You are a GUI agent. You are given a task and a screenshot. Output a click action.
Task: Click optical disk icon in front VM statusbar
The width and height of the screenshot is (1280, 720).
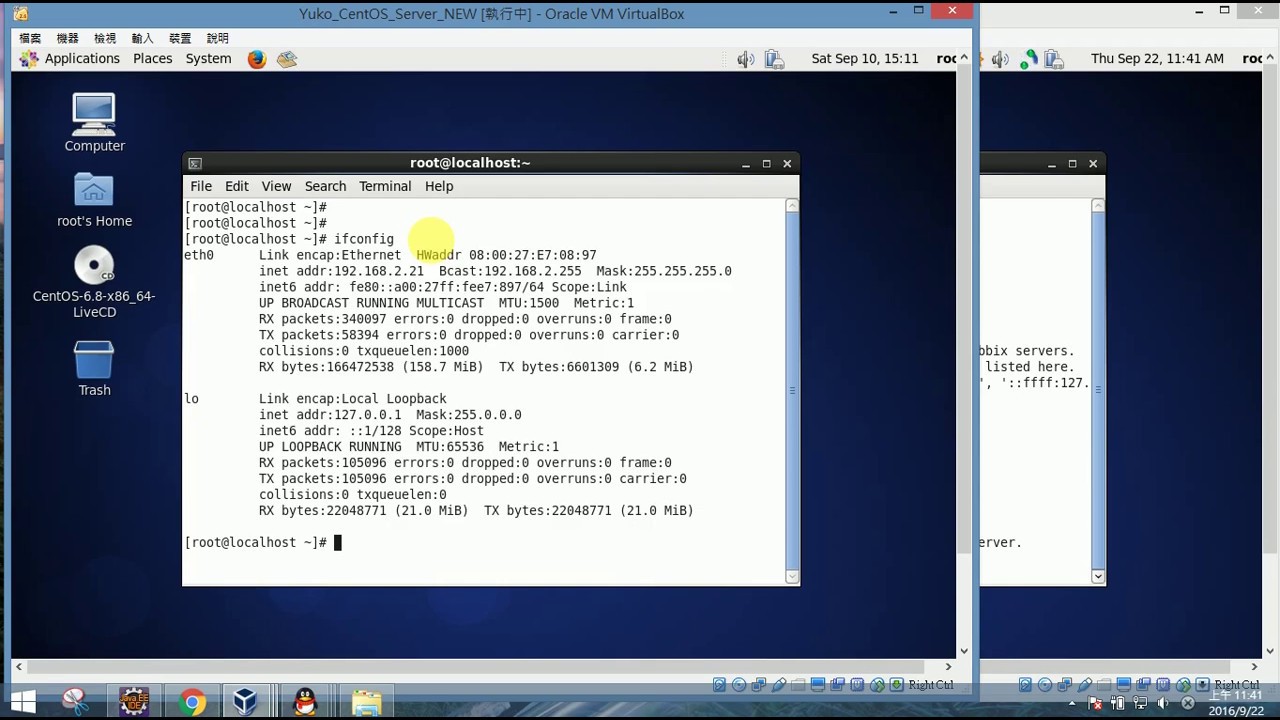[739, 685]
